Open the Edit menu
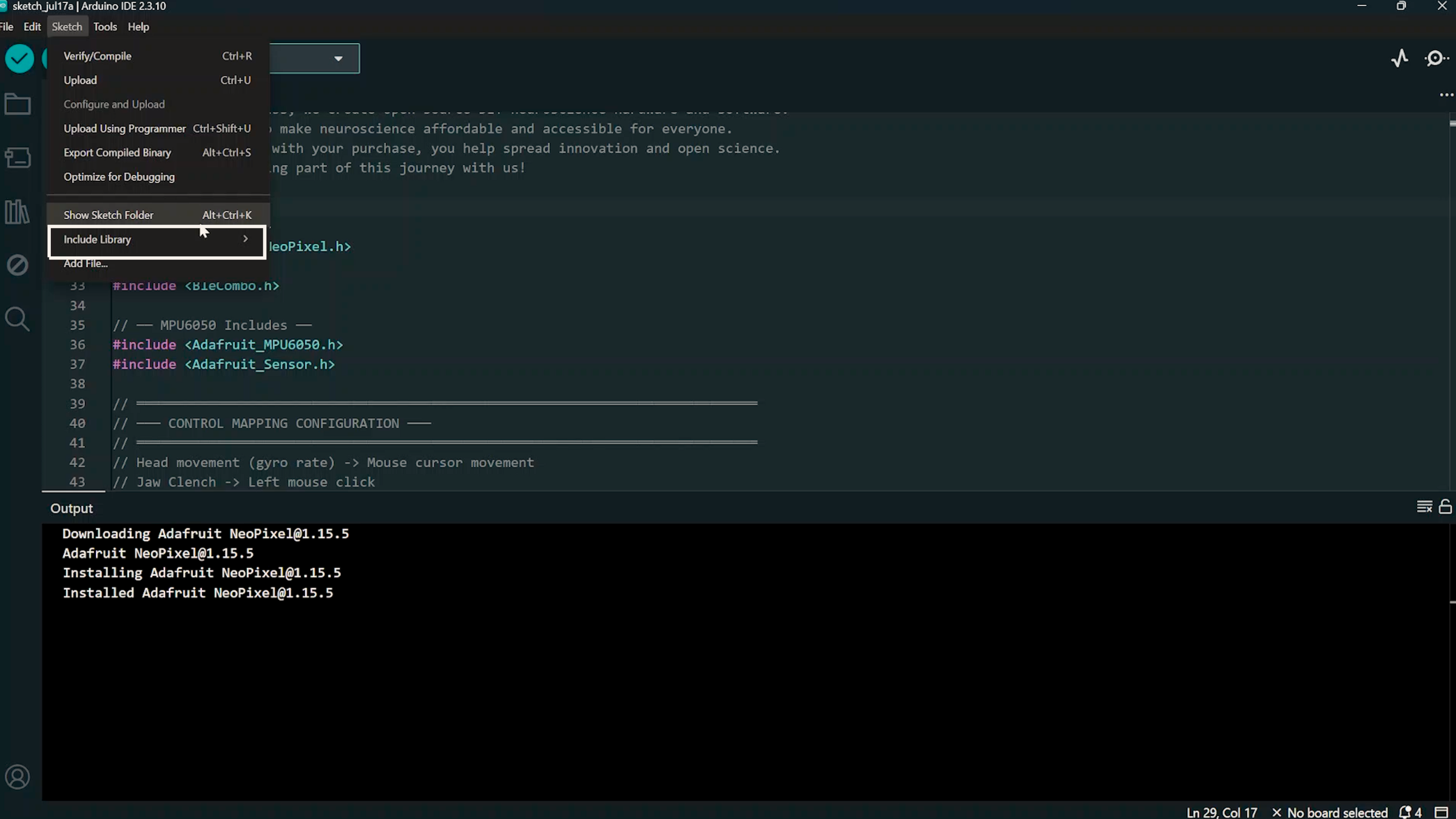Image resolution: width=1456 pixels, height=819 pixels. pyautogui.click(x=32, y=27)
